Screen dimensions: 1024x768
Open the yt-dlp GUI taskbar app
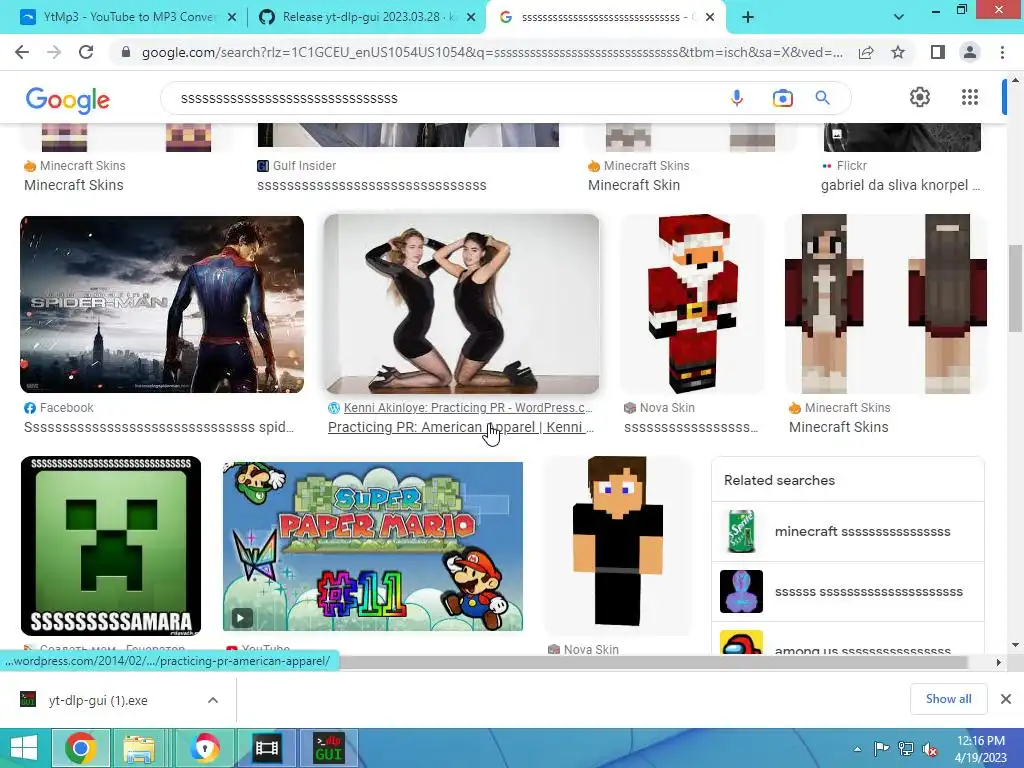[x=328, y=748]
